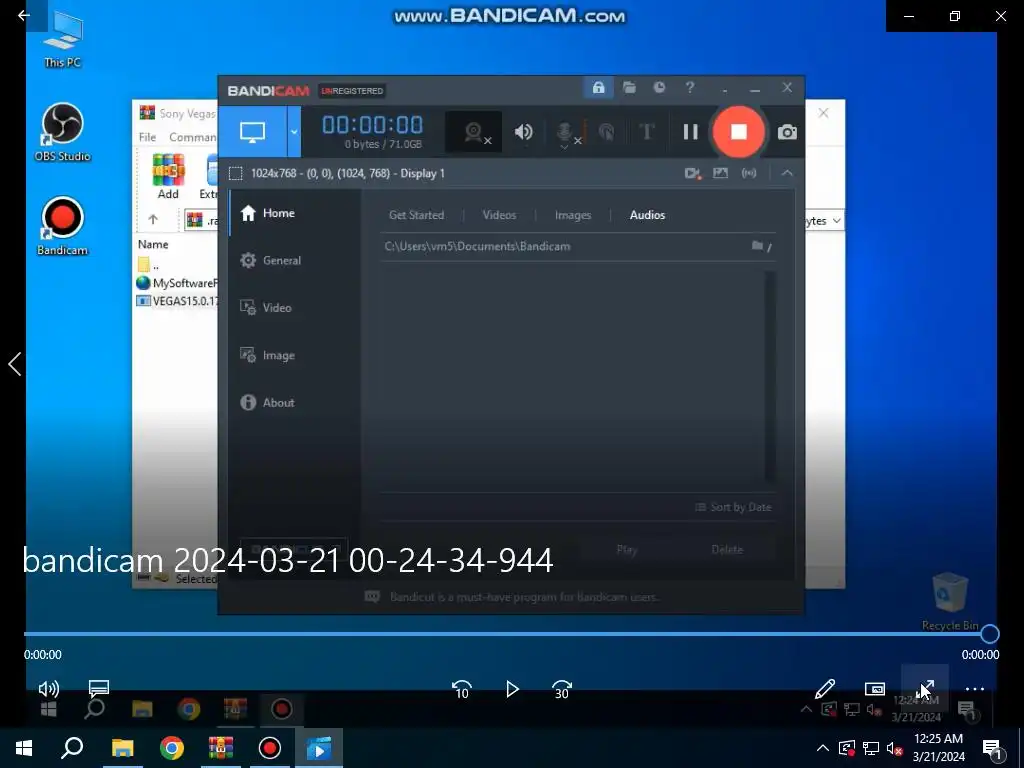Toggle Bandicam mouse click effects icon
The height and width of the screenshot is (768, 1024).
606,133
